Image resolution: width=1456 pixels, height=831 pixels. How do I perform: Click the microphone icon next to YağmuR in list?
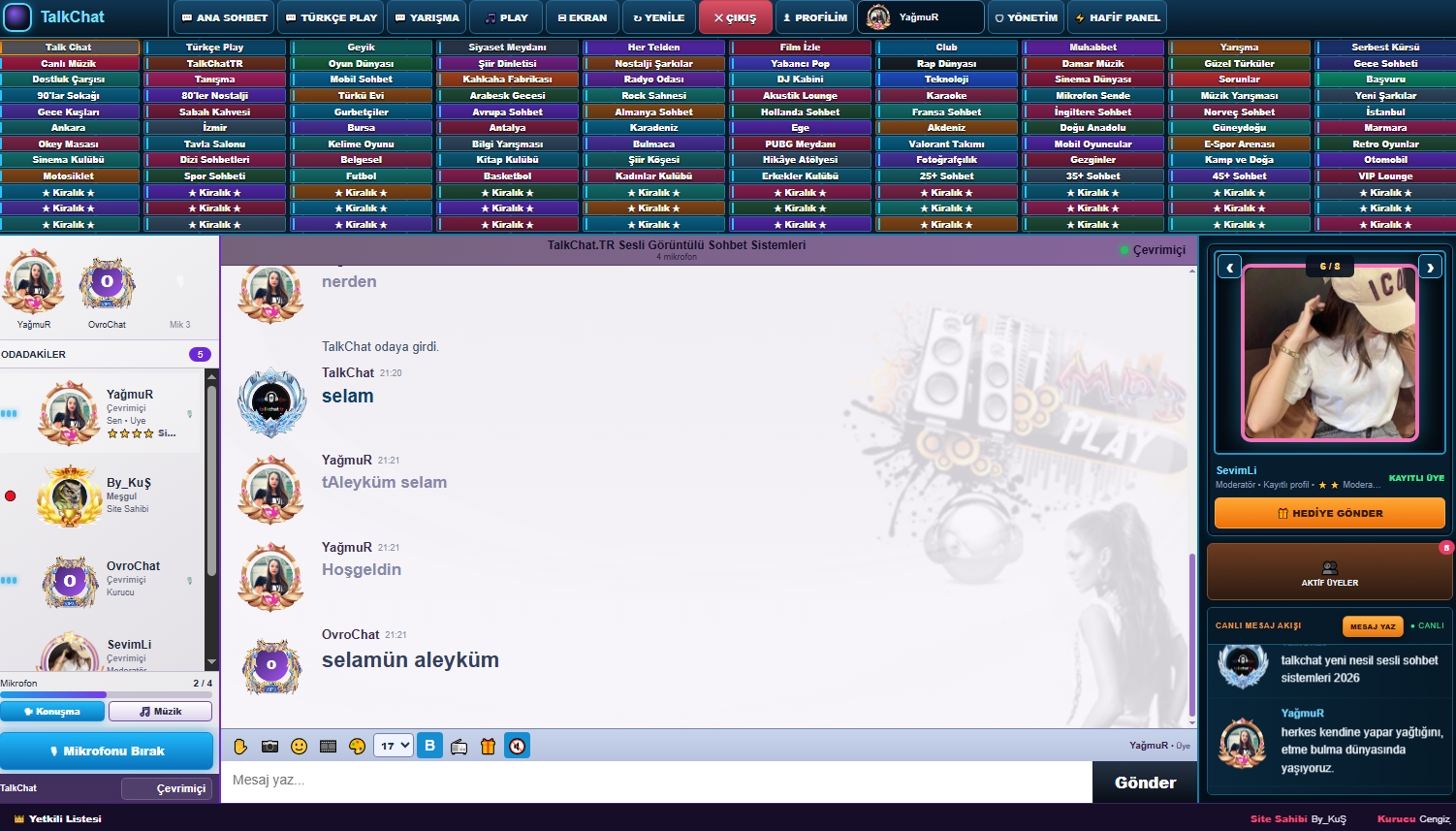pyautogui.click(x=189, y=414)
